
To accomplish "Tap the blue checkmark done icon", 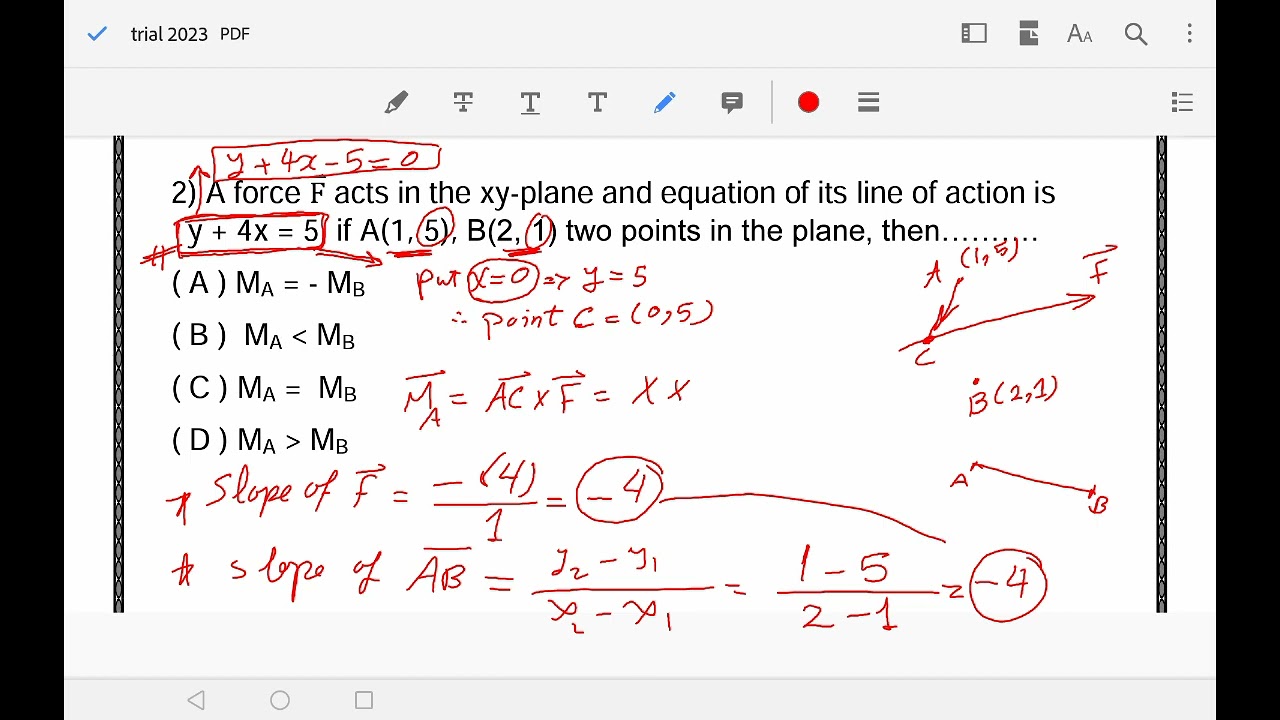I will (x=97, y=34).
